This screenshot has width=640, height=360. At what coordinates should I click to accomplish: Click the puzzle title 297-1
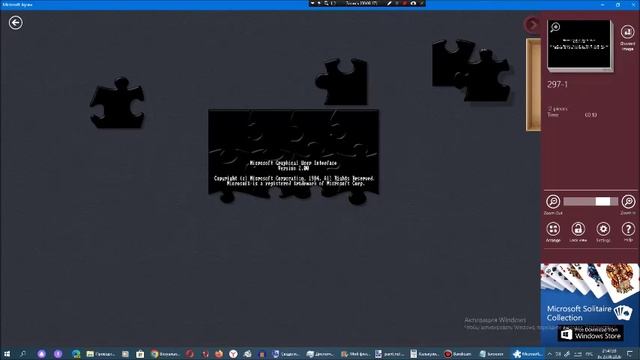pyautogui.click(x=558, y=84)
